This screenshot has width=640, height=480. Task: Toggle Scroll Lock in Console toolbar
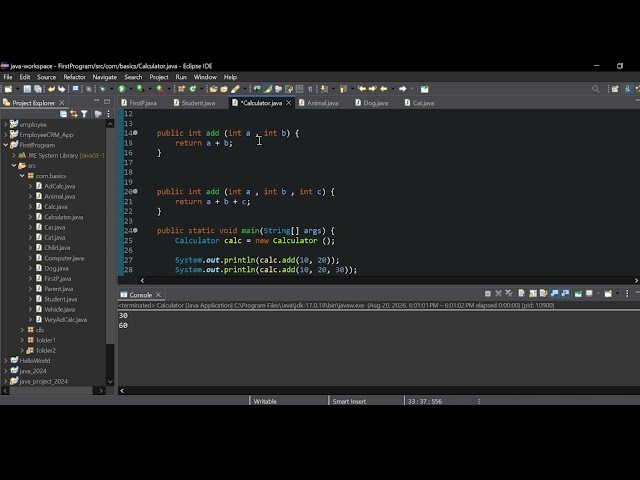click(x=533, y=293)
